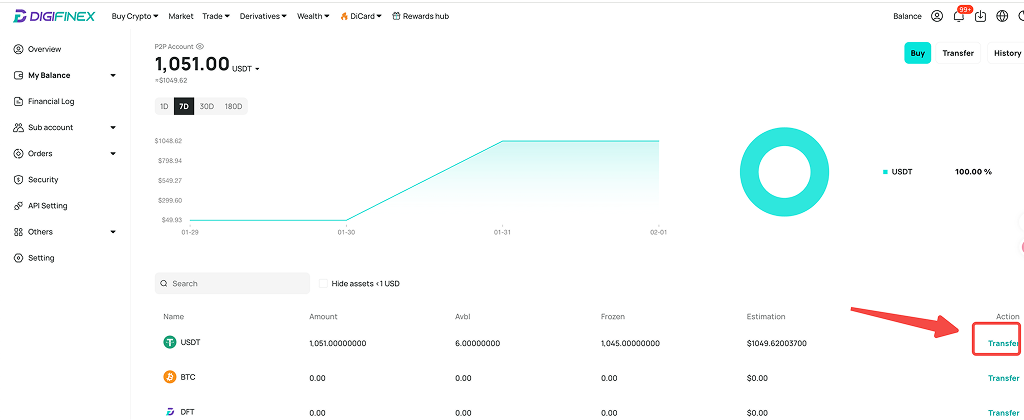This screenshot has height=420, width=1024.
Task: Click the Overview sidebar icon
Action: click(18, 49)
